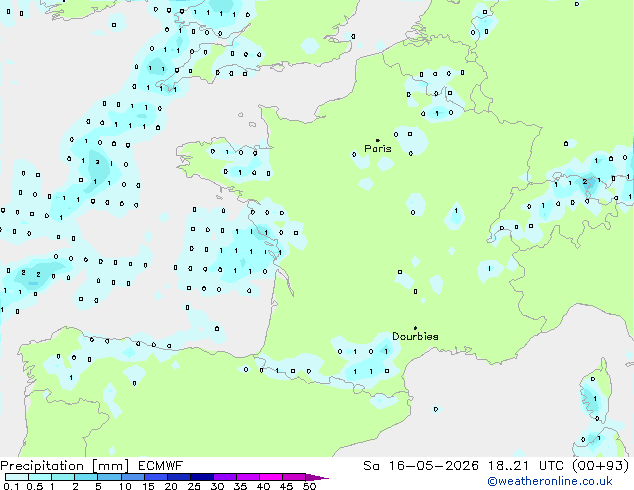Click the legend label "10"
Screen dimensions: 634x490
point(125,486)
